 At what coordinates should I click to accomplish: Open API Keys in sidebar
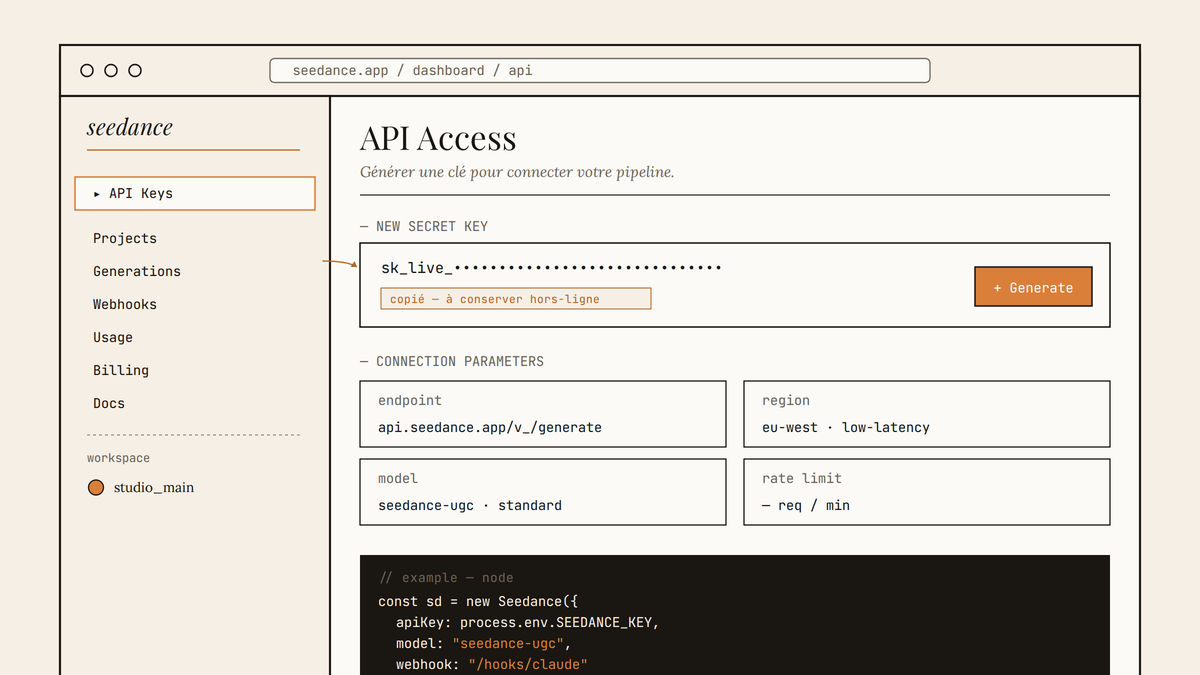[195, 193]
